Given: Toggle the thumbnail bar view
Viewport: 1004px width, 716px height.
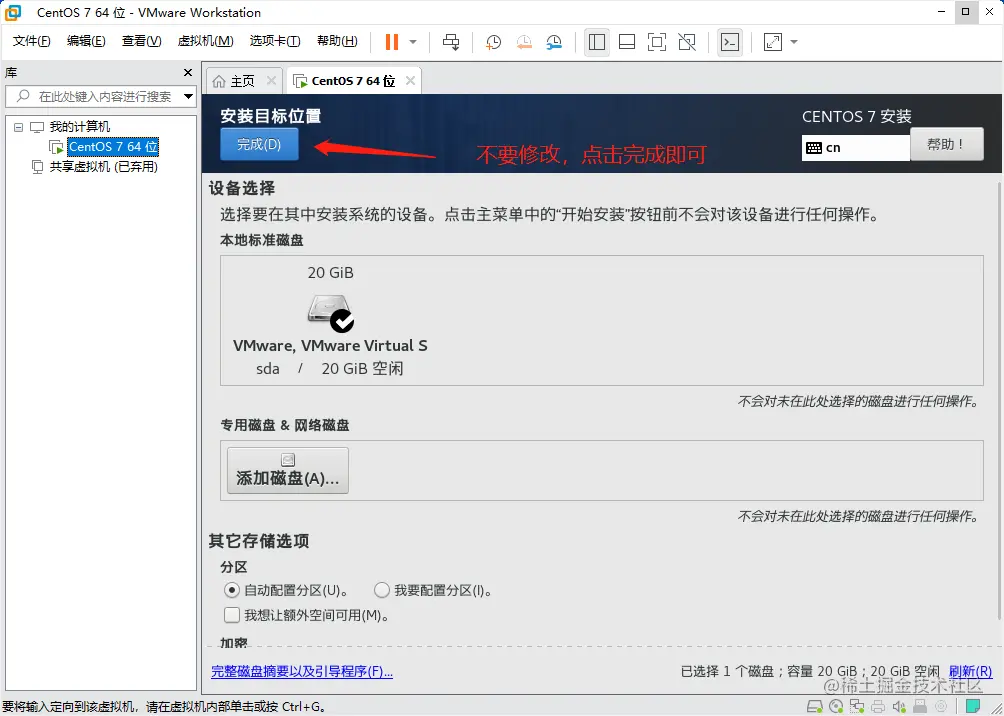Looking at the screenshot, I should click(x=627, y=42).
